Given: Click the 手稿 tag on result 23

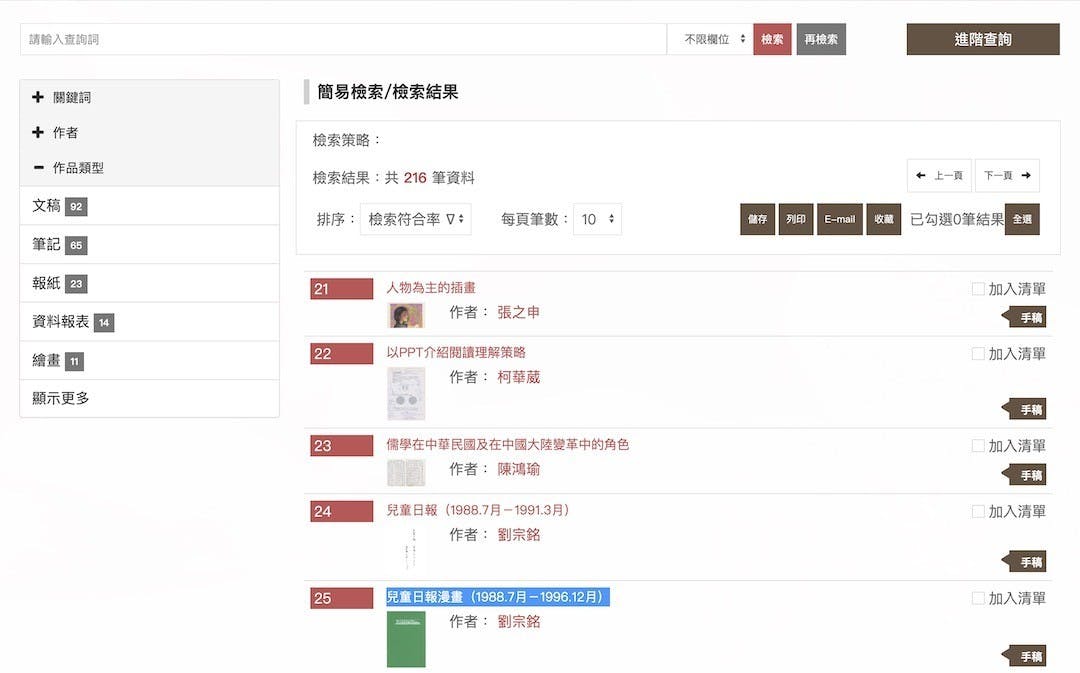Looking at the screenshot, I should [1030, 475].
